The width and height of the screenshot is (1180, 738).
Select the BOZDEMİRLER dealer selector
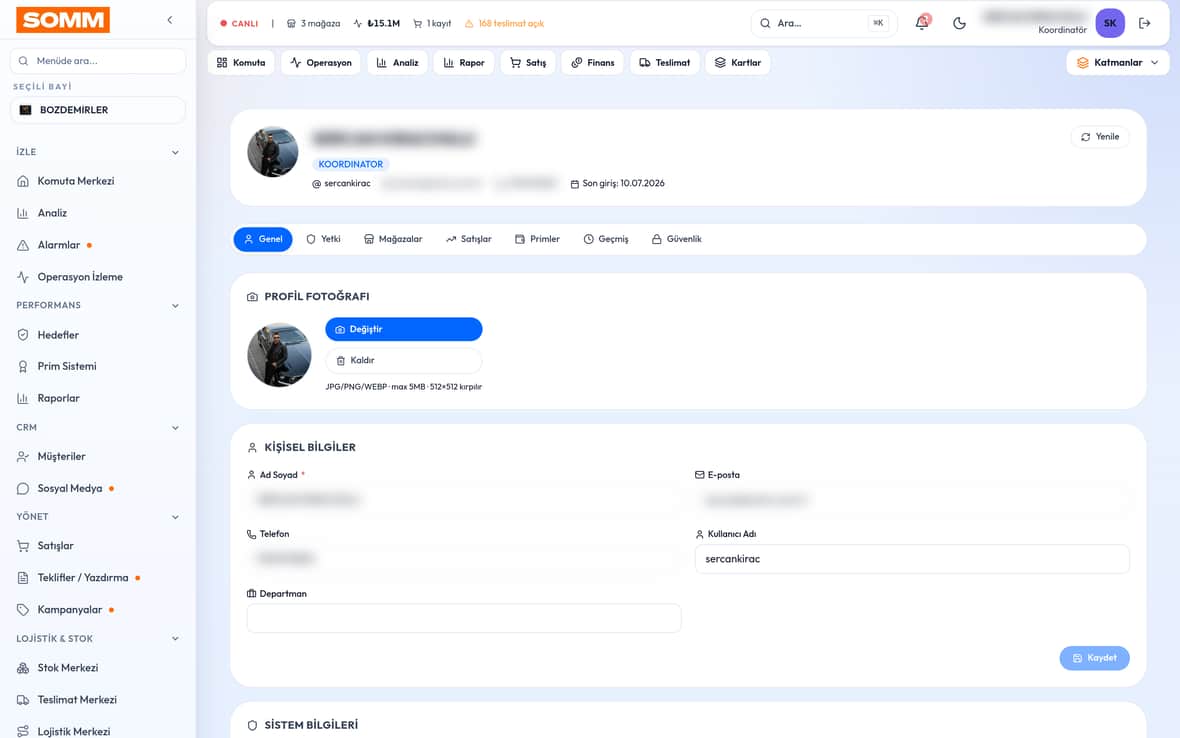click(x=98, y=110)
